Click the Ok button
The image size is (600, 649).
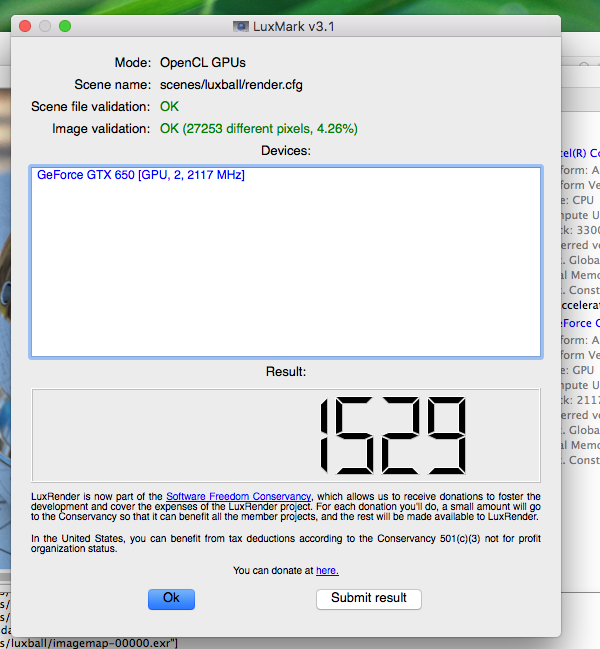pos(171,599)
